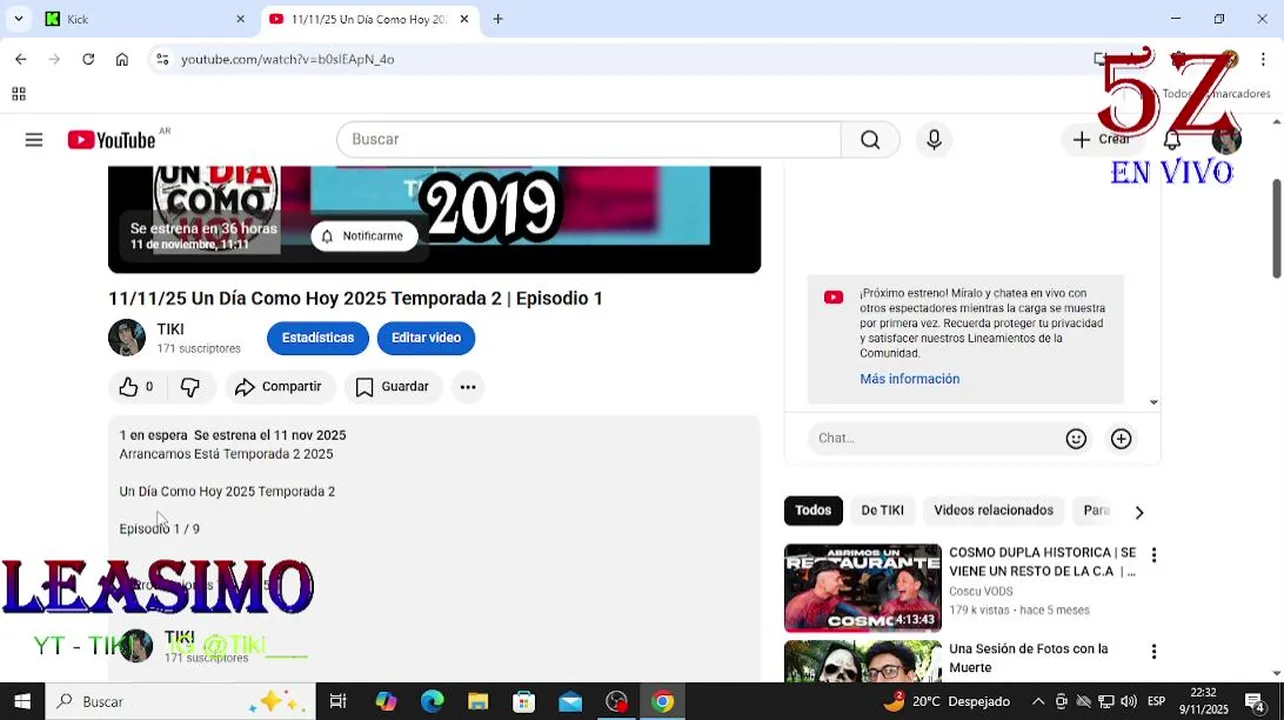Viewport: 1284px width, 720px height.
Task: Open Microsoft Store from taskbar
Action: click(x=524, y=702)
